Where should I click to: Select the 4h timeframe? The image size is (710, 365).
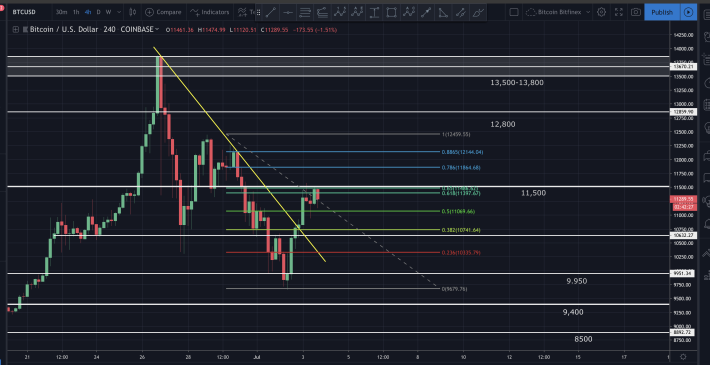click(88, 12)
